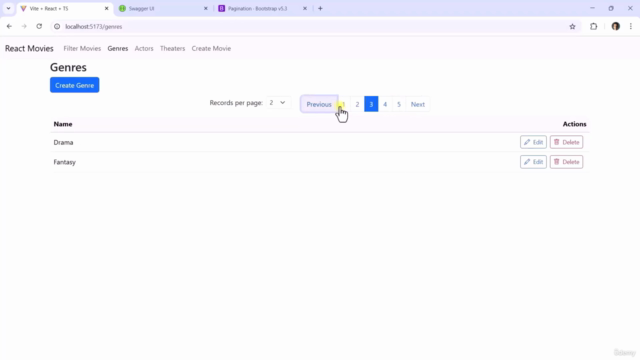The height and width of the screenshot is (360, 640).
Task: Open a new browser tab with plus
Action: pos(320,8)
